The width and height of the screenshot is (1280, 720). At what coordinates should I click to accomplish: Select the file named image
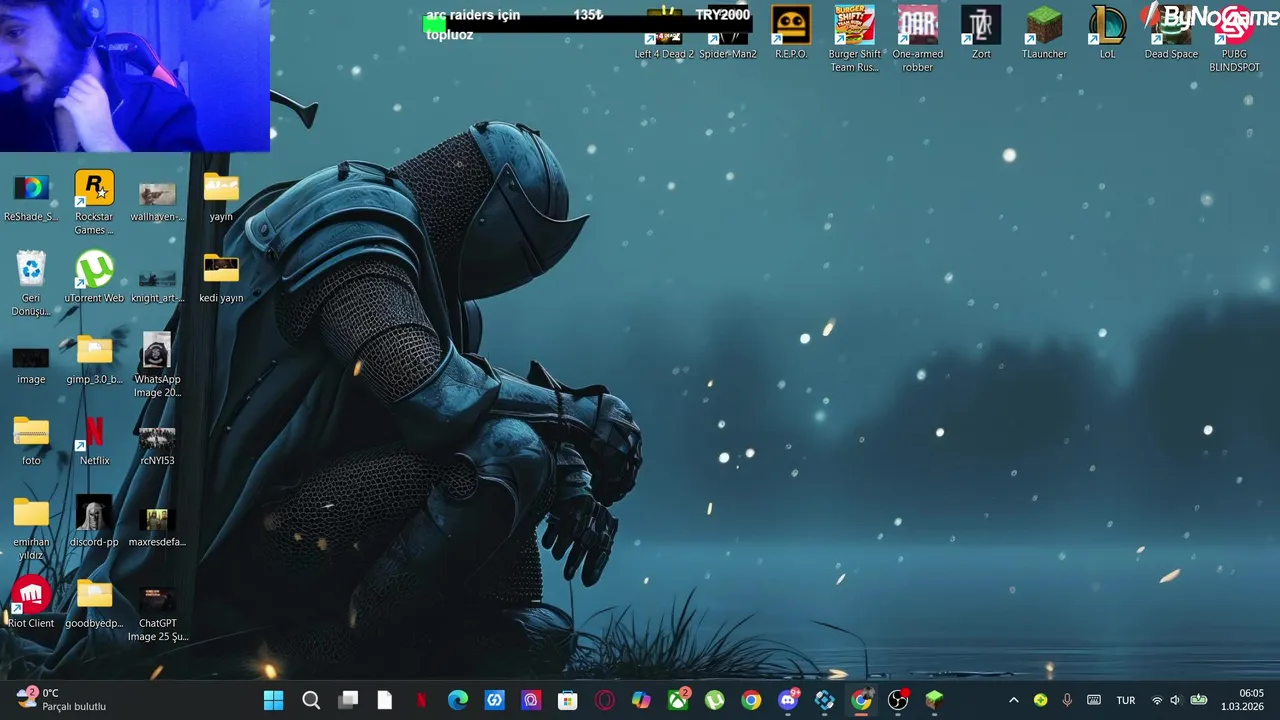pos(31,366)
